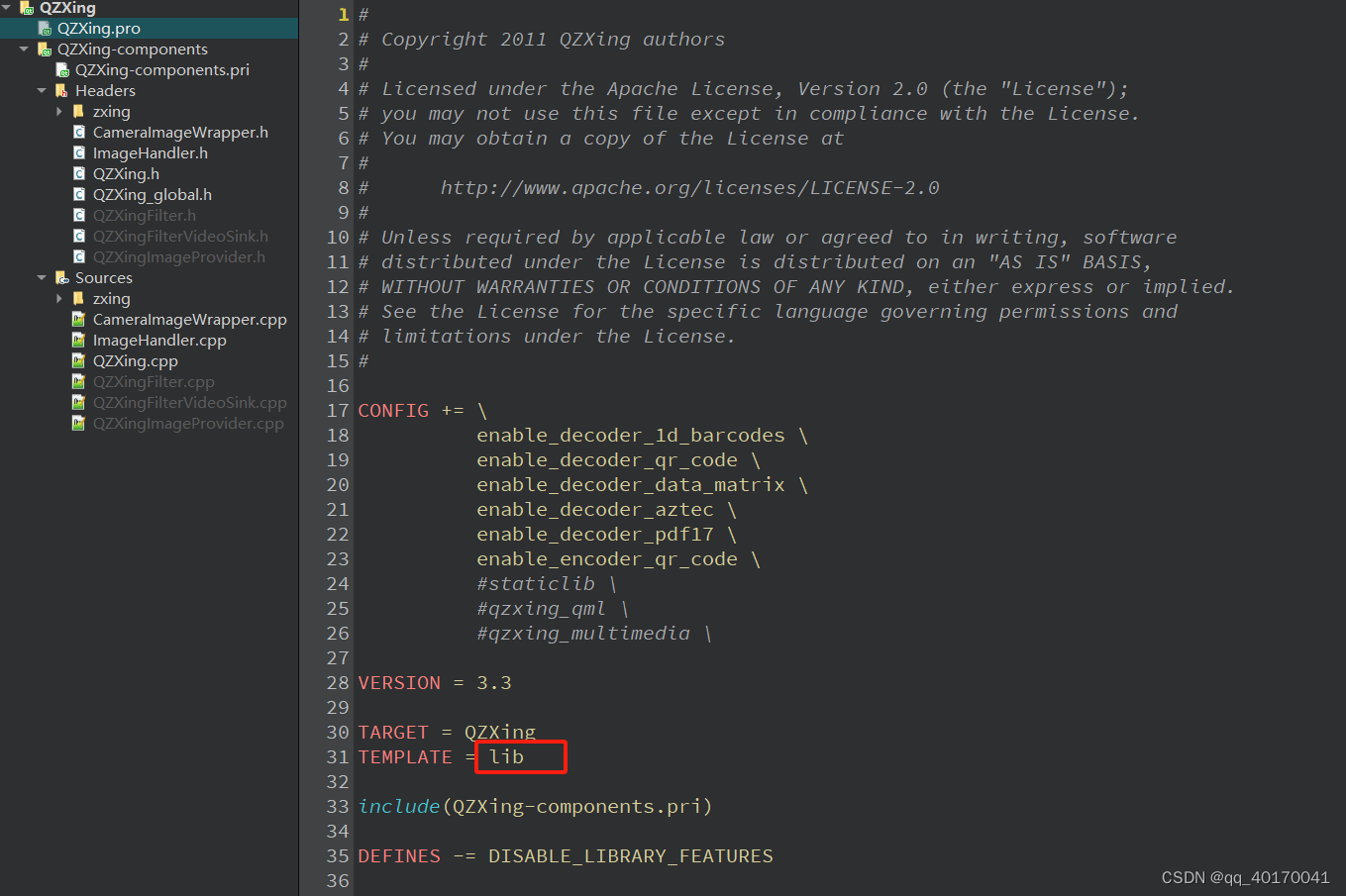The width and height of the screenshot is (1346, 896).
Task: Click enable_decoder_pdf17 on line 22
Action: tap(595, 534)
